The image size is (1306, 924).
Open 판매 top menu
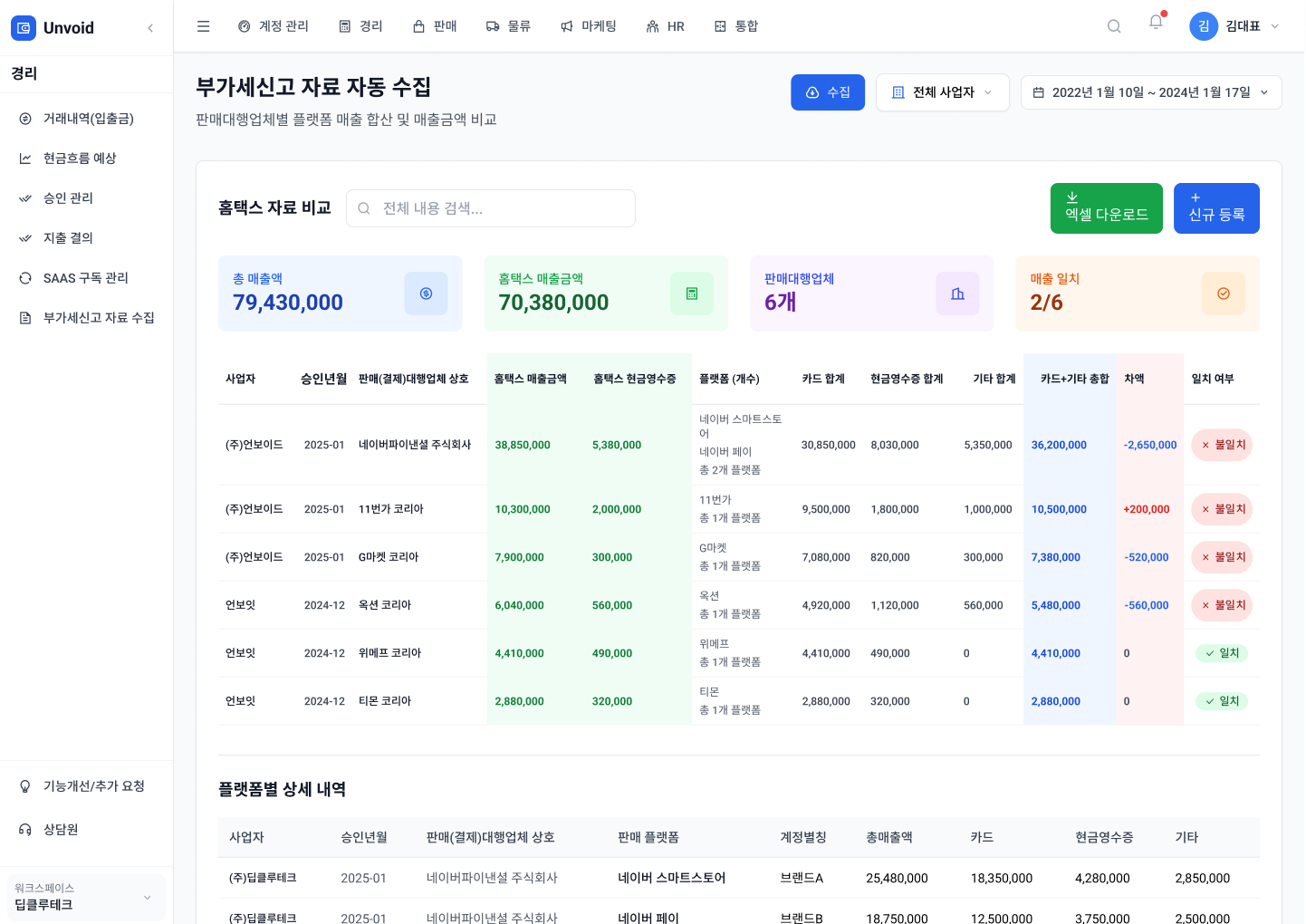pos(435,26)
